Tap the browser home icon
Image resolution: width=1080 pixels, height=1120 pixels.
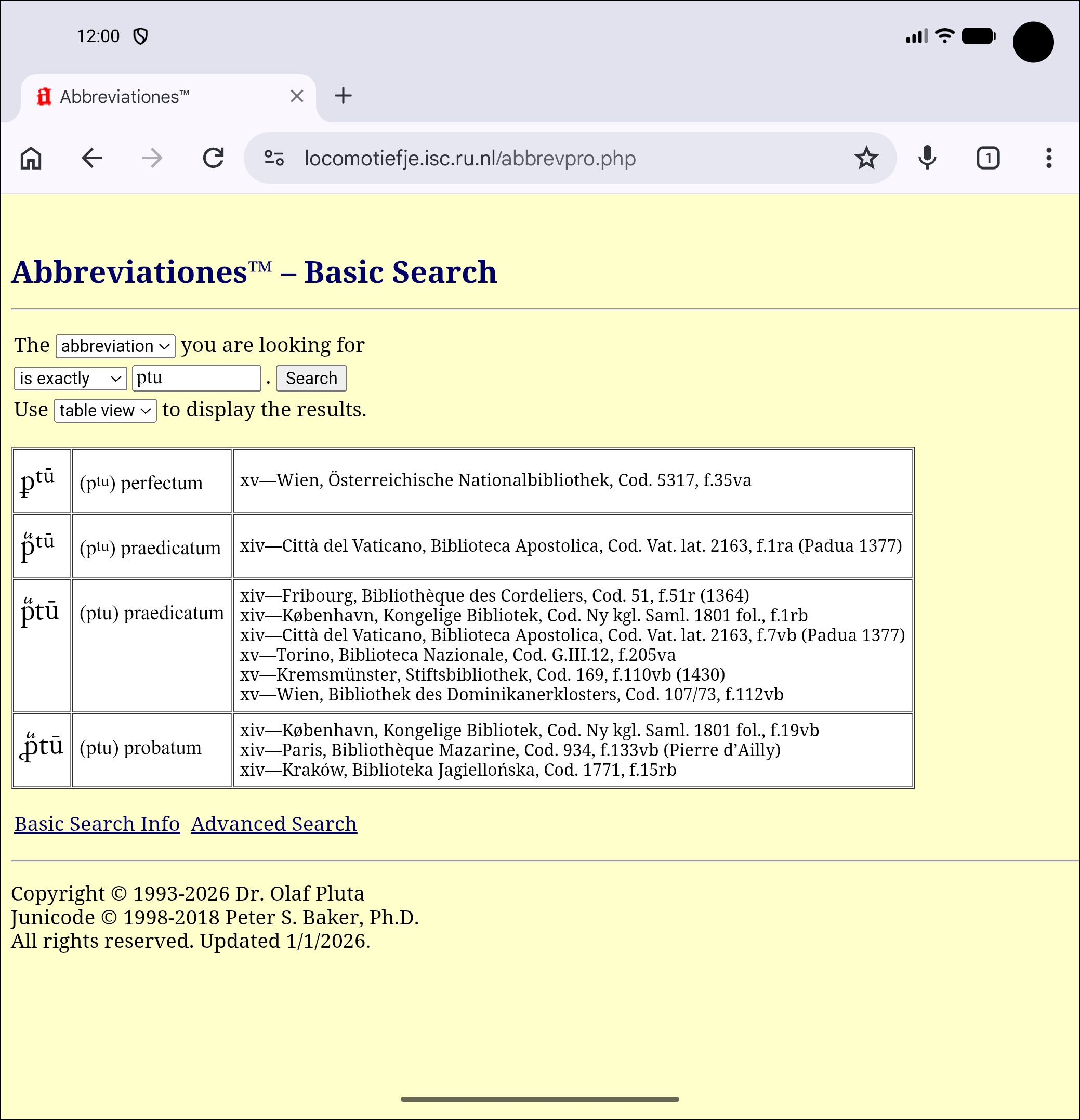click(x=31, y=158)
